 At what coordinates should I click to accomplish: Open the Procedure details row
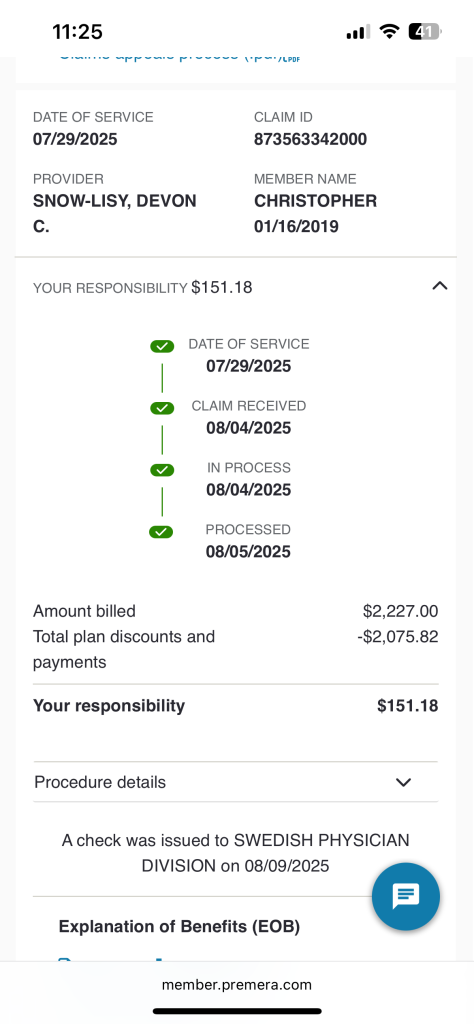point(236,782)
